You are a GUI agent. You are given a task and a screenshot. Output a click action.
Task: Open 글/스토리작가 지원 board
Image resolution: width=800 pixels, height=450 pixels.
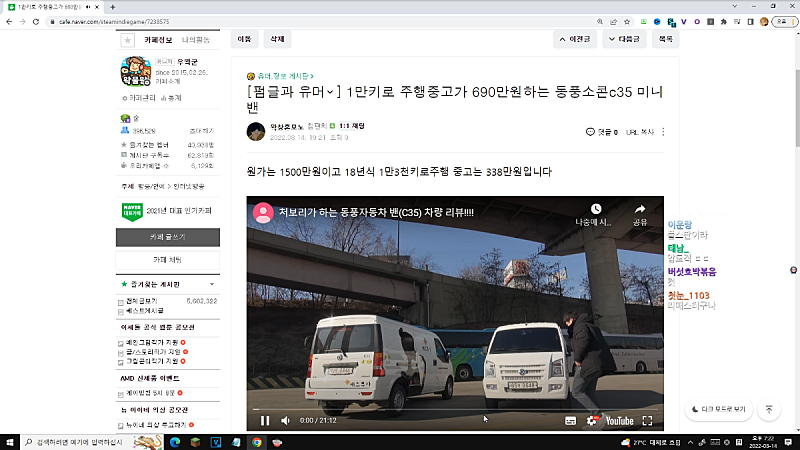153,352
